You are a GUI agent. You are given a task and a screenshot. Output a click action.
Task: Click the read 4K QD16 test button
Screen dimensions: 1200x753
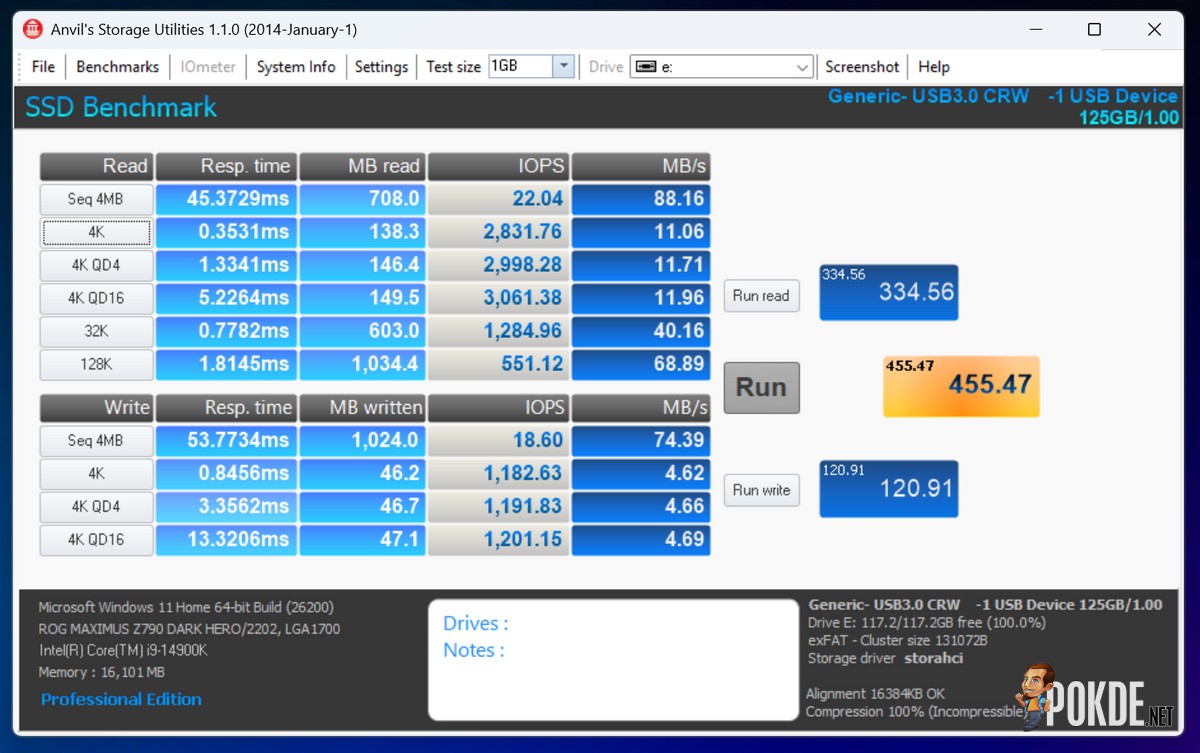pyautogui.click(x=96, y=298)
